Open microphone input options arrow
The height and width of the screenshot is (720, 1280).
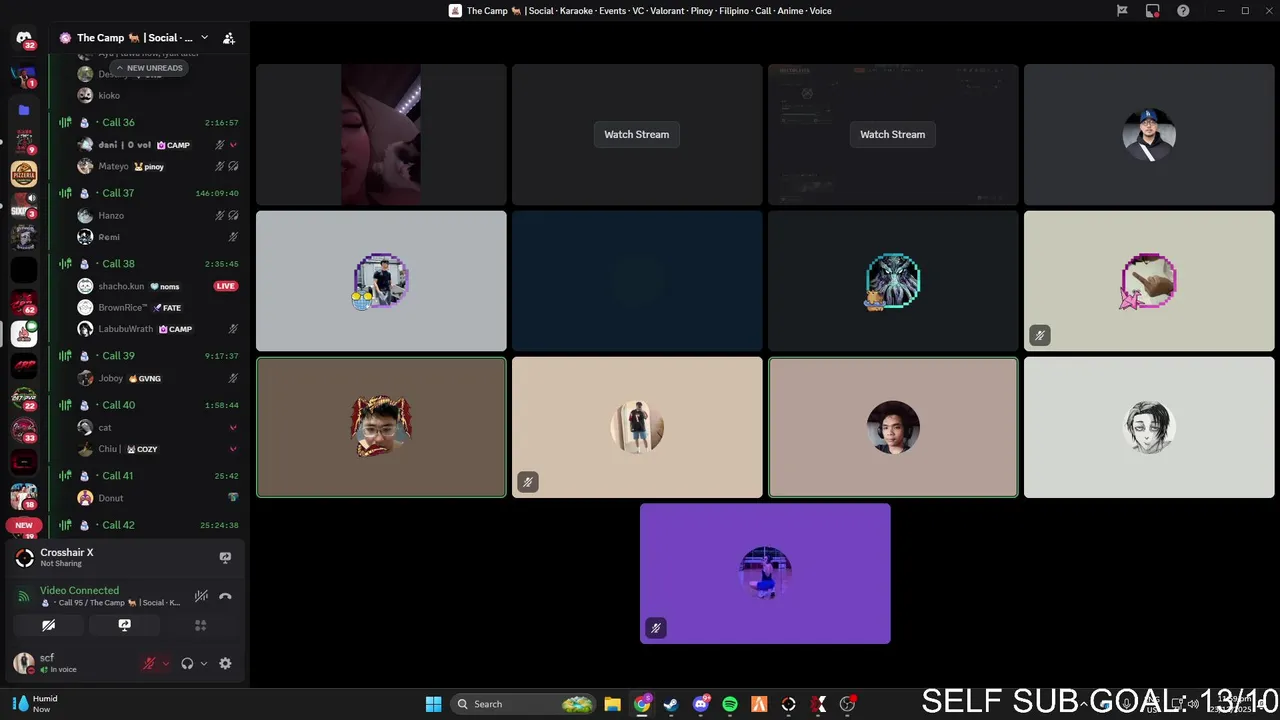pyautogui.click(x=166, y=663)
